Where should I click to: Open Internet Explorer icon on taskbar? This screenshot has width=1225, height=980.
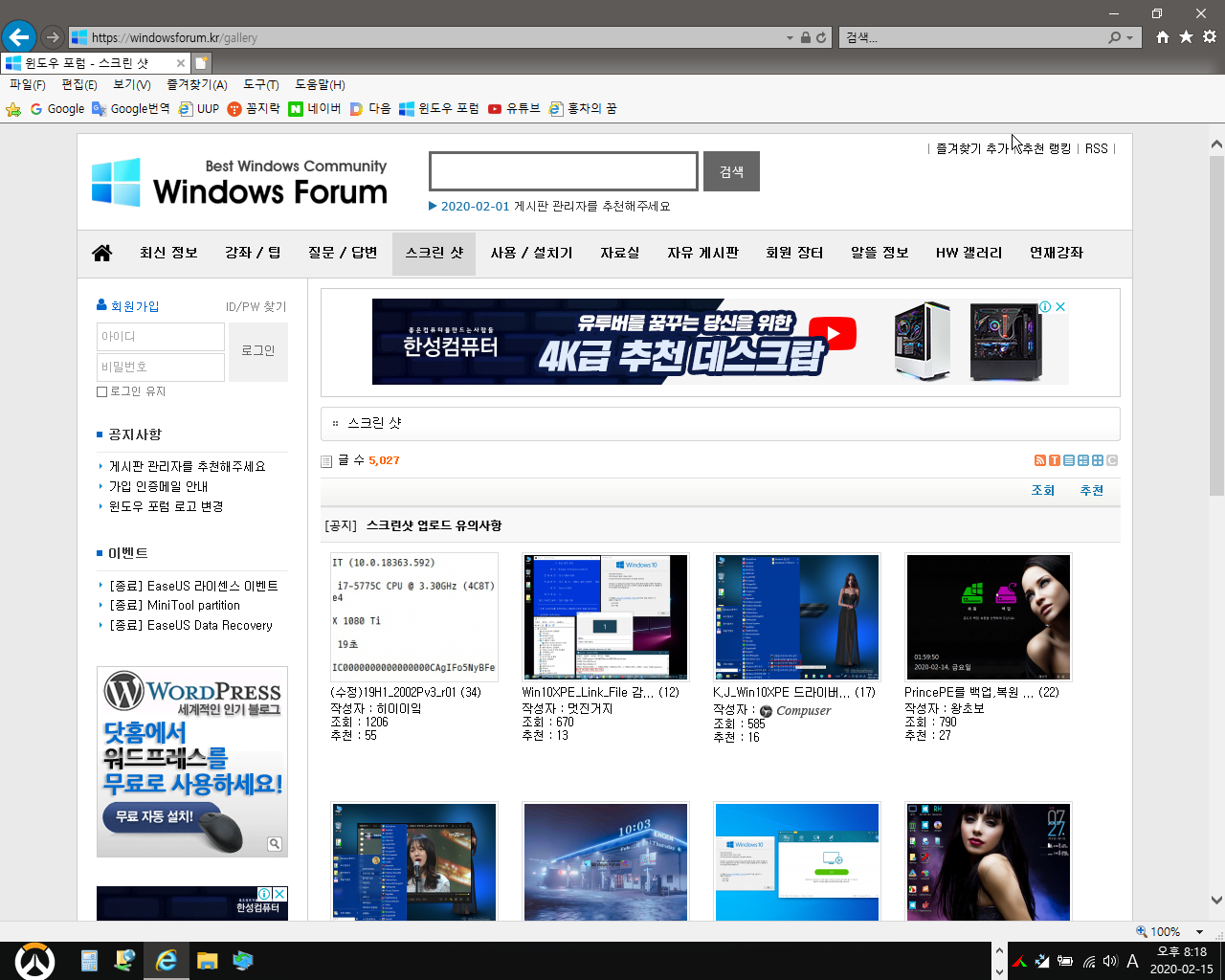click(x=167, y=961)
